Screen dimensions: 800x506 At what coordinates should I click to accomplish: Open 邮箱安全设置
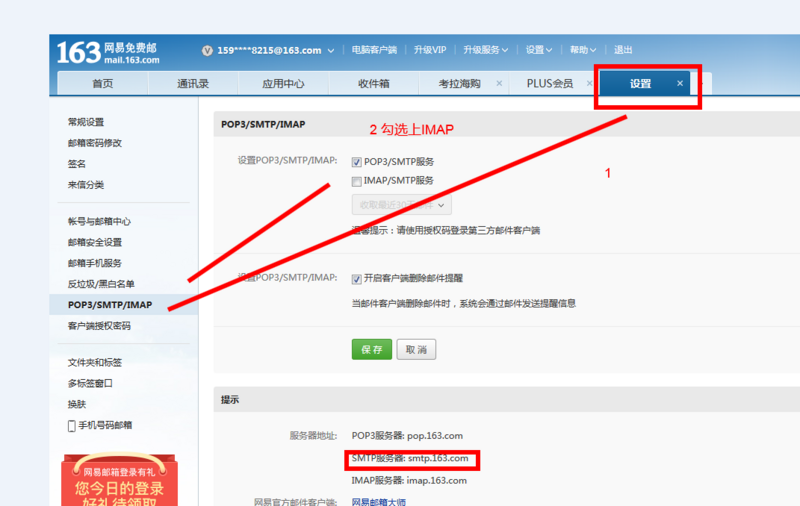(x=95, y=242)
